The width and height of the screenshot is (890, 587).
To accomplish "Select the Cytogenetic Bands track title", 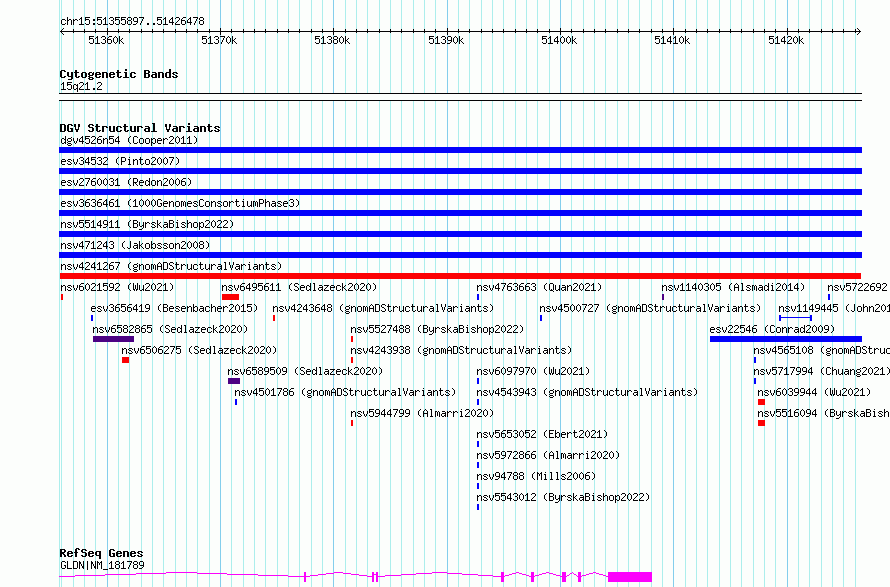I will pos(119,74).
